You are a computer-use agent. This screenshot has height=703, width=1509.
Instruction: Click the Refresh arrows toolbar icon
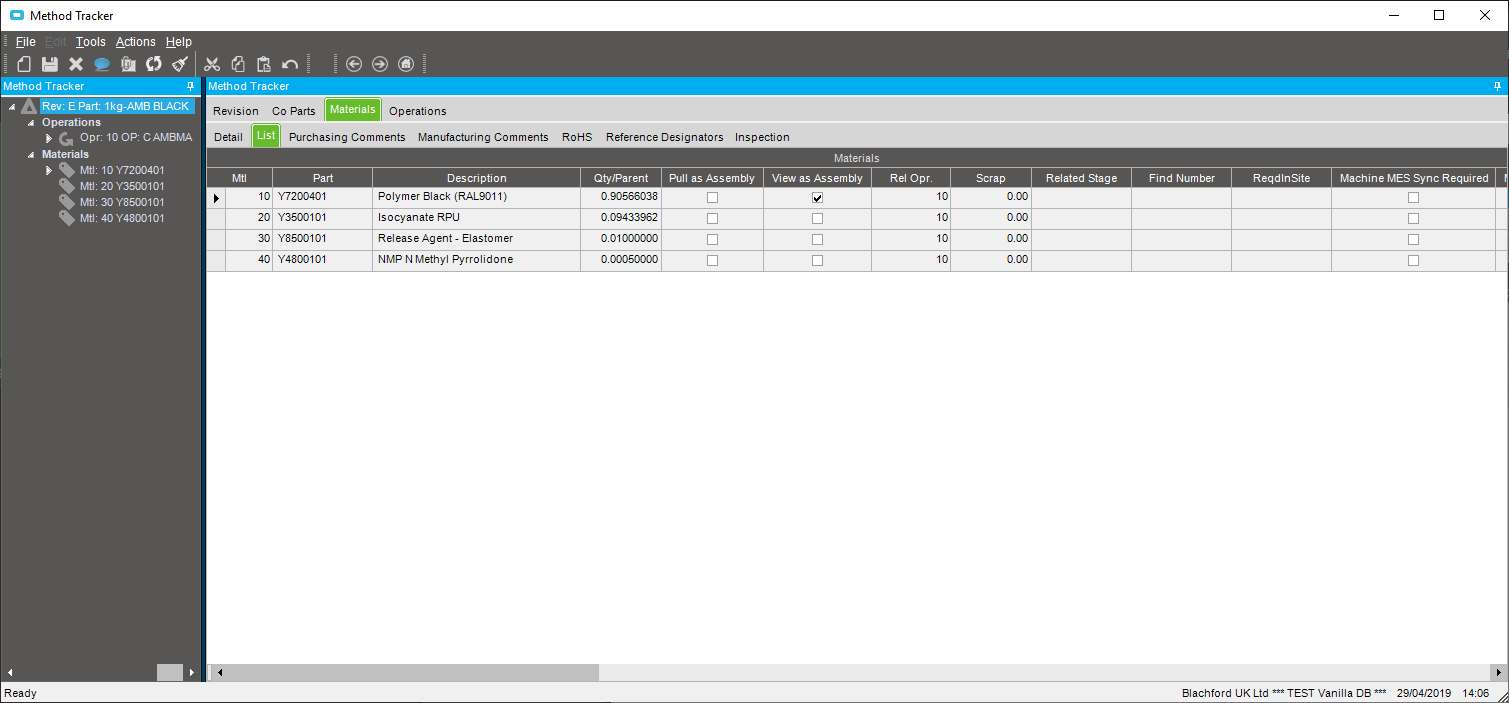click(154, 64)
